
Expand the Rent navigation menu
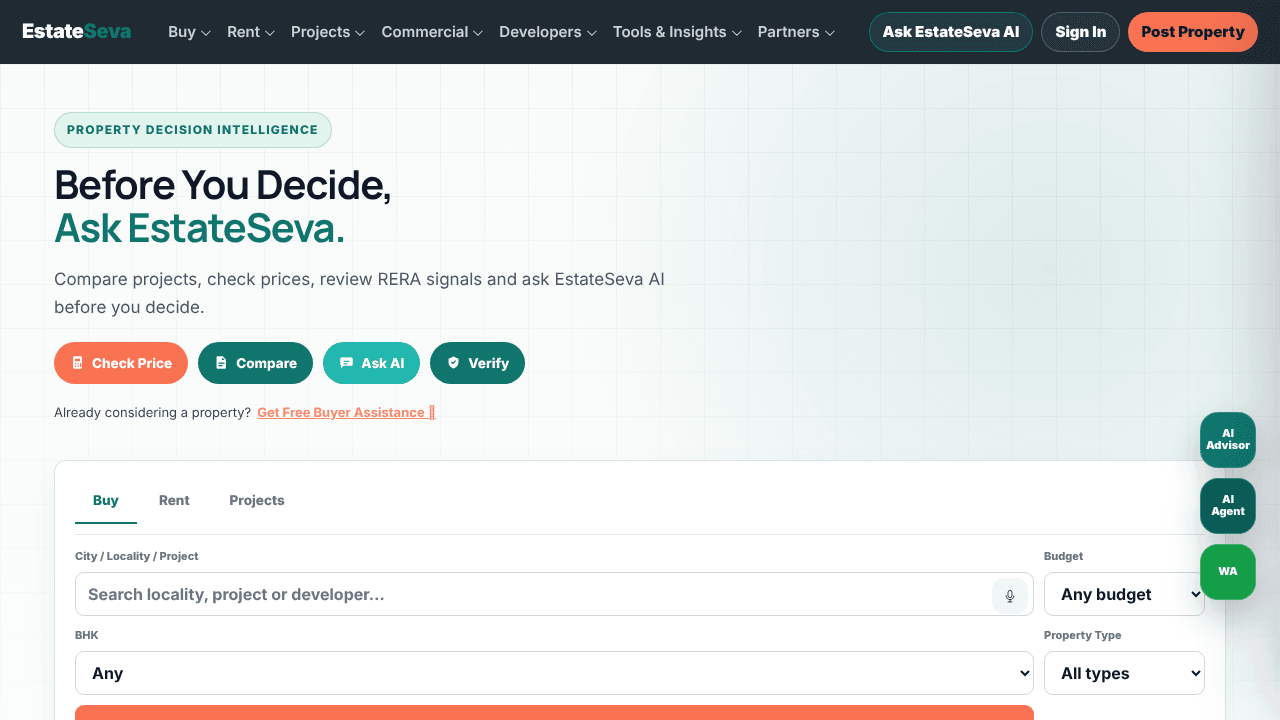click(250, 32)
